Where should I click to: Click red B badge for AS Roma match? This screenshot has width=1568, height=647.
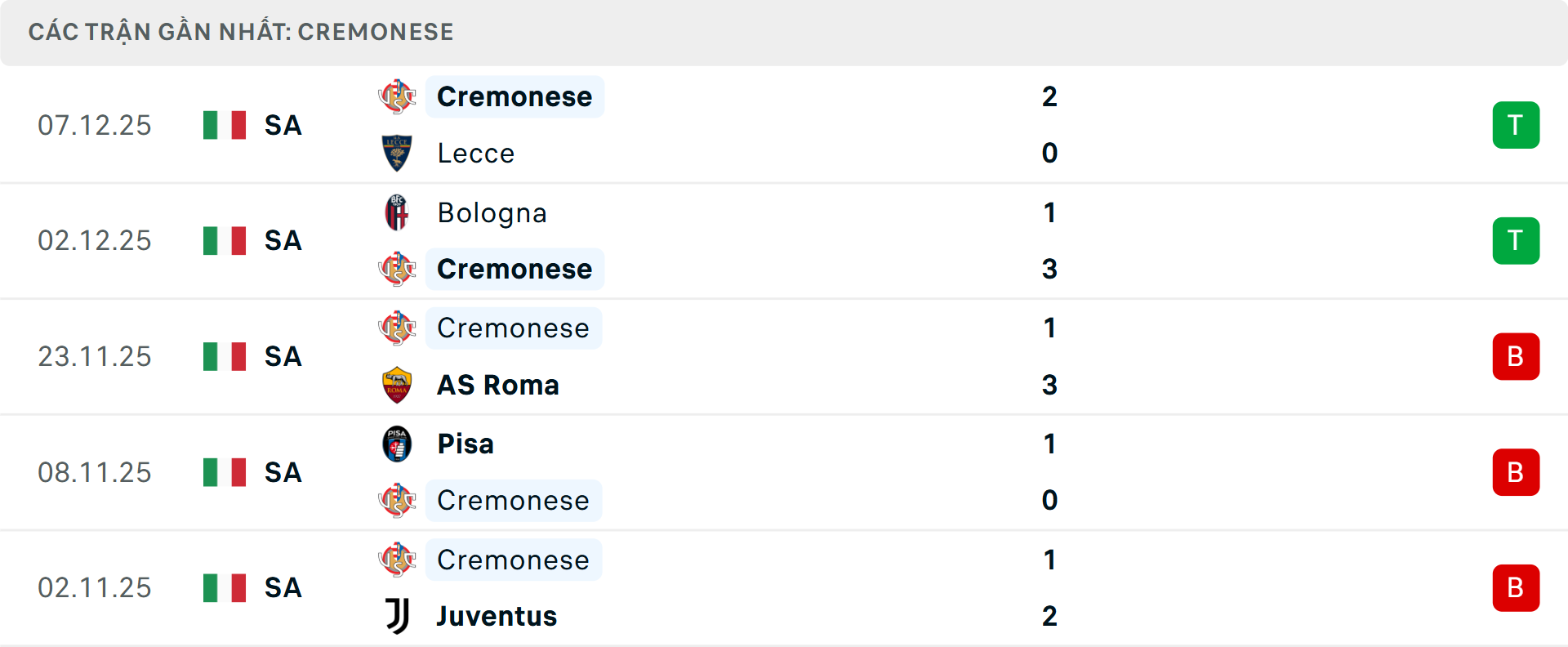pos(1516,356)
